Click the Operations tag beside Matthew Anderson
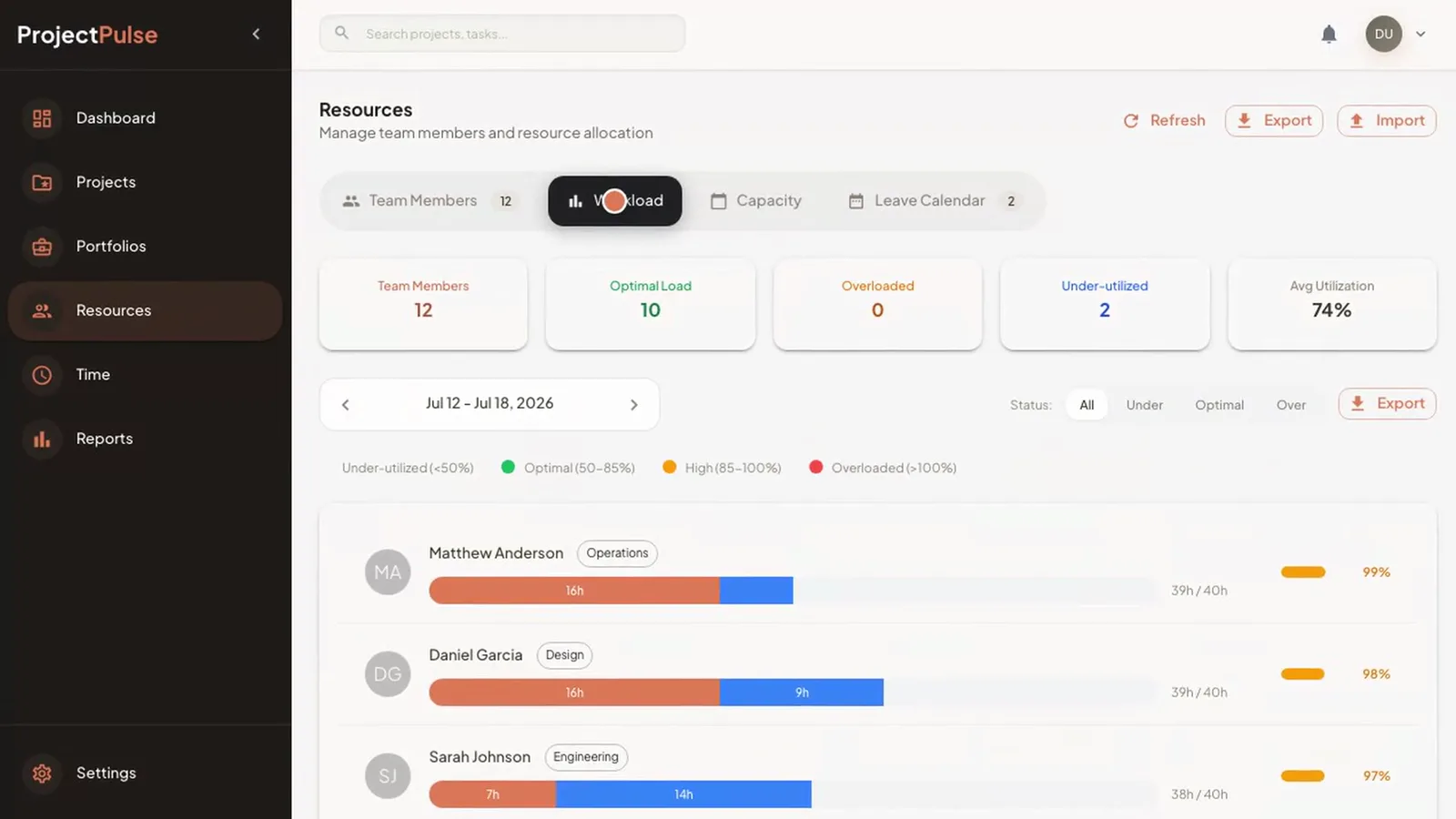Viewport: 1456px width, 819px height. pyautogui.click(x=617, y=553)
